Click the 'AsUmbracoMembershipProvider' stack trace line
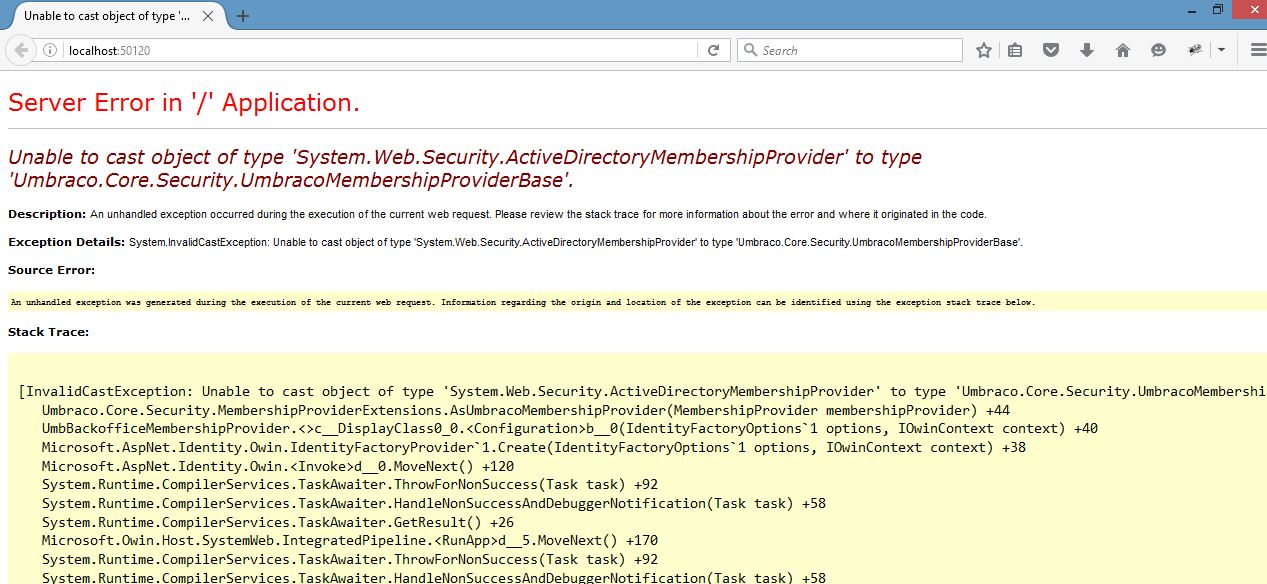The width and height of the screenshot is (1267, 584). pyautogui.click(x=526, y=410)
